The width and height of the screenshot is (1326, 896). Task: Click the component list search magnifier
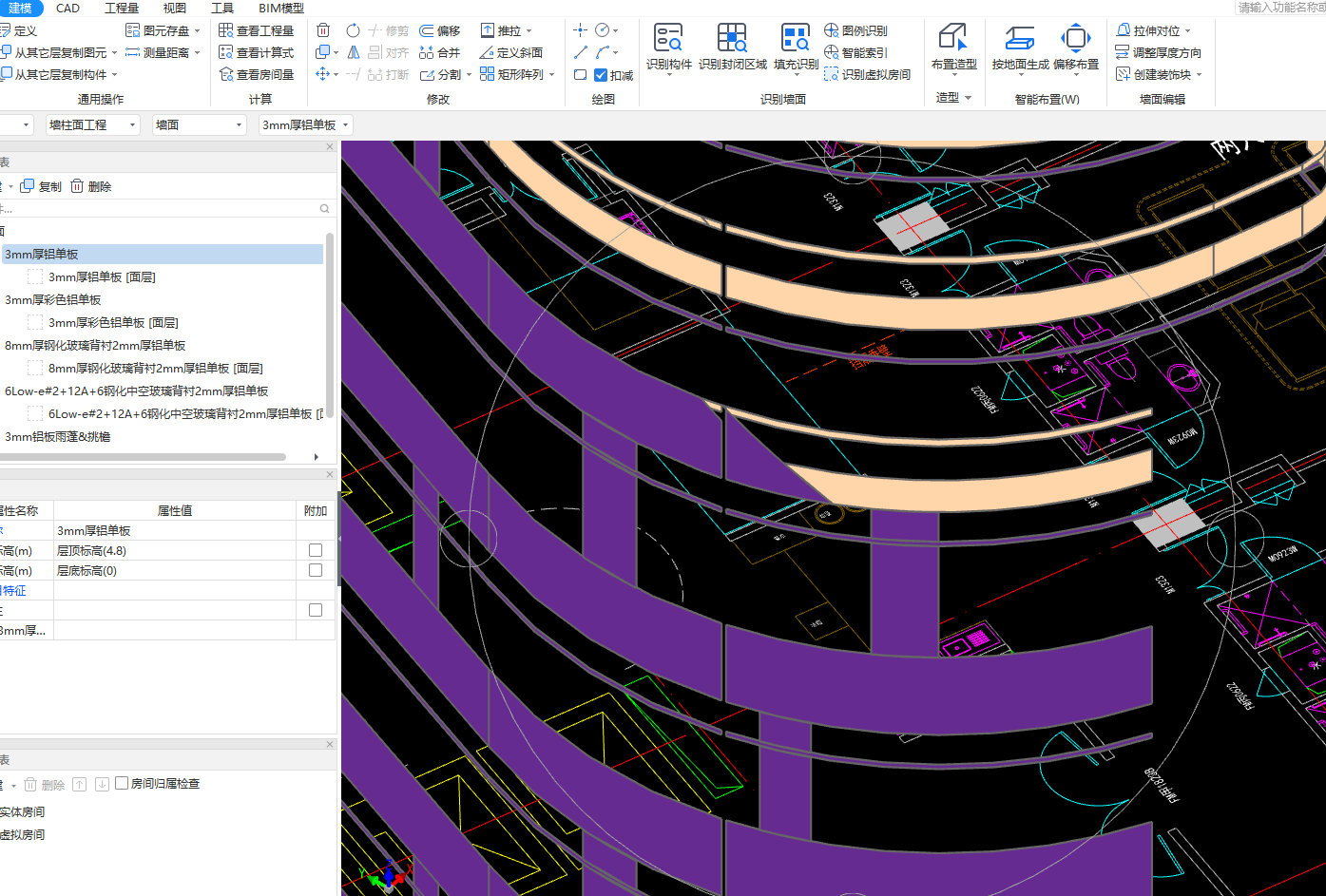[x=325, y=208]
